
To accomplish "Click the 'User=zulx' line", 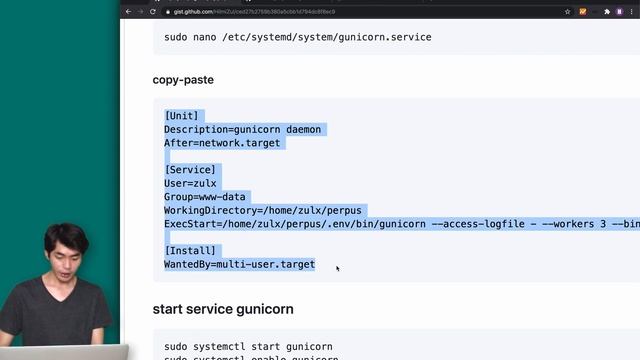I will (190, 183).
